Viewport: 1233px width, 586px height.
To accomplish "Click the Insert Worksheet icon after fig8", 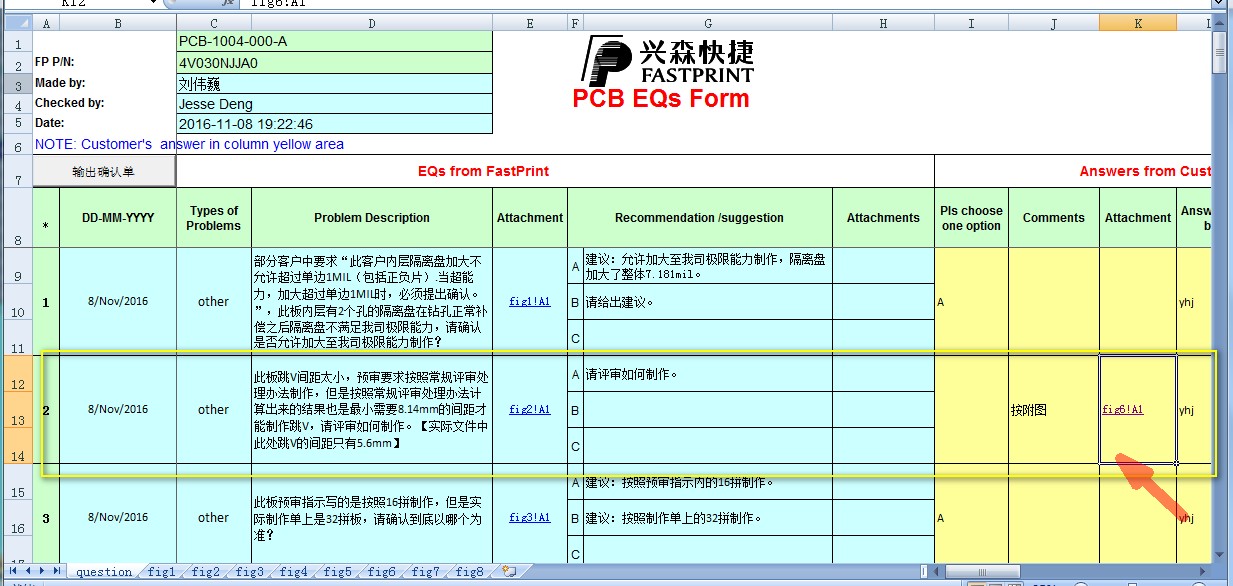I will tap(509, 572).
